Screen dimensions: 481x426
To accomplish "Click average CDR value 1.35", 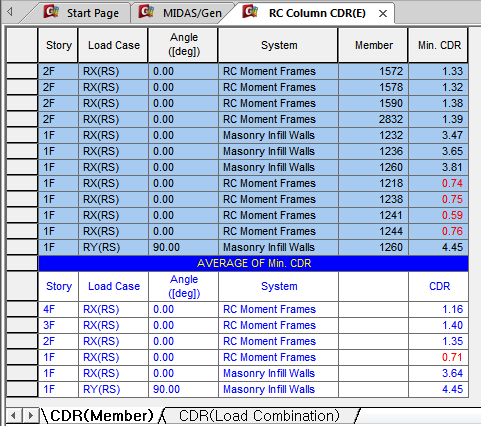I will point(439,341).
